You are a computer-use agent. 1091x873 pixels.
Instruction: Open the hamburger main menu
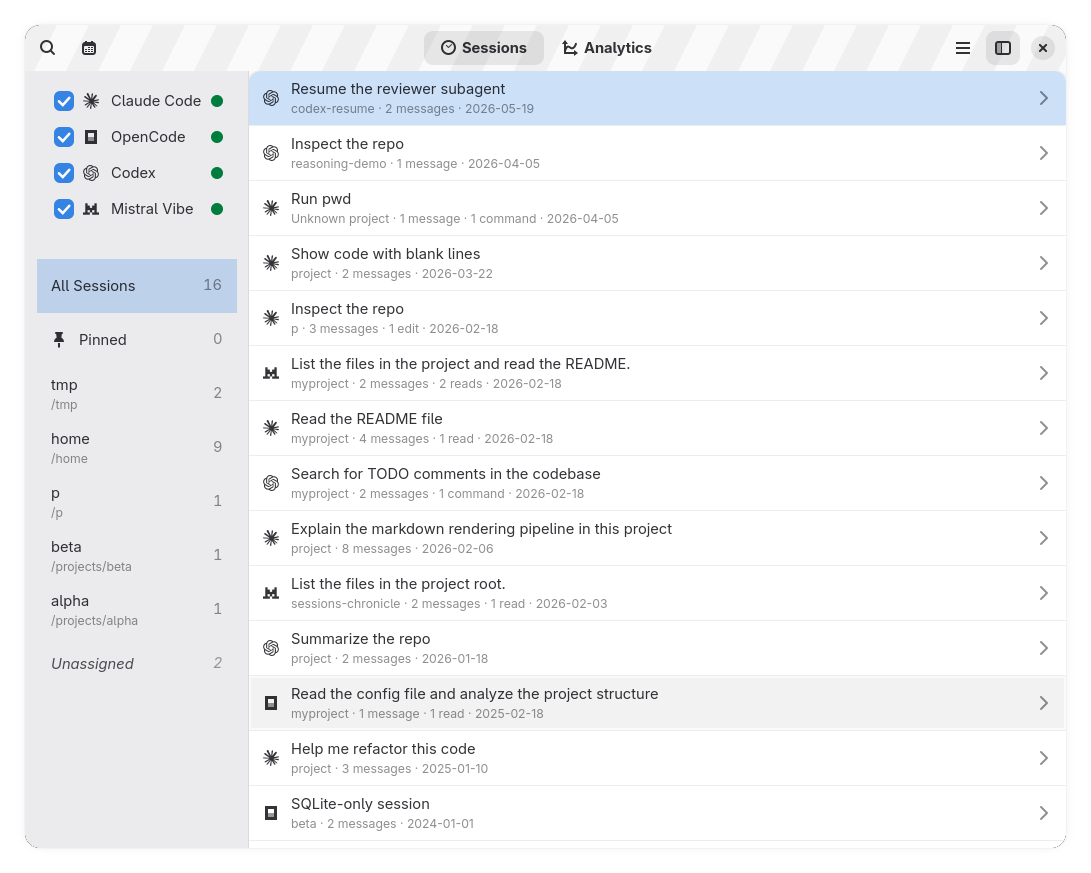pyautogui.click(x=963, y=48)
